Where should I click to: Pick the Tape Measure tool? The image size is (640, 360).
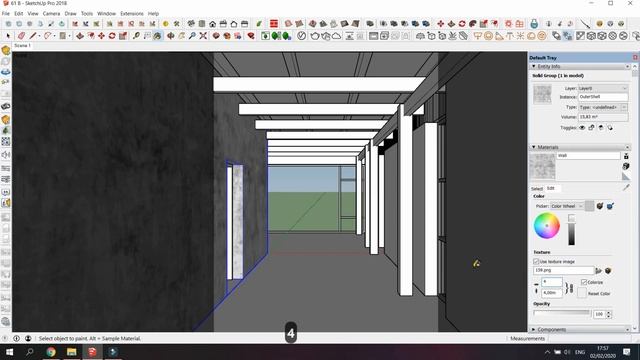pyautogui.click(x=136, y=36)
